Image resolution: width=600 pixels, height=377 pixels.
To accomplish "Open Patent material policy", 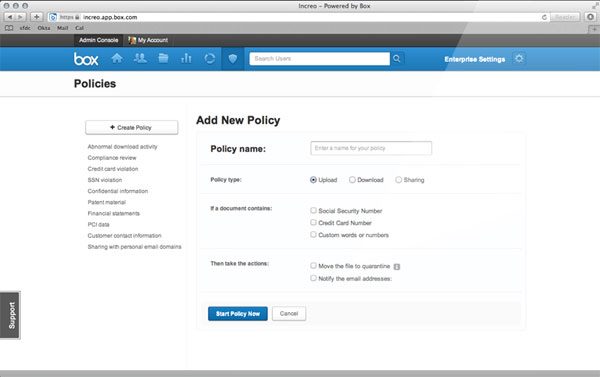I will coord(107,202).
